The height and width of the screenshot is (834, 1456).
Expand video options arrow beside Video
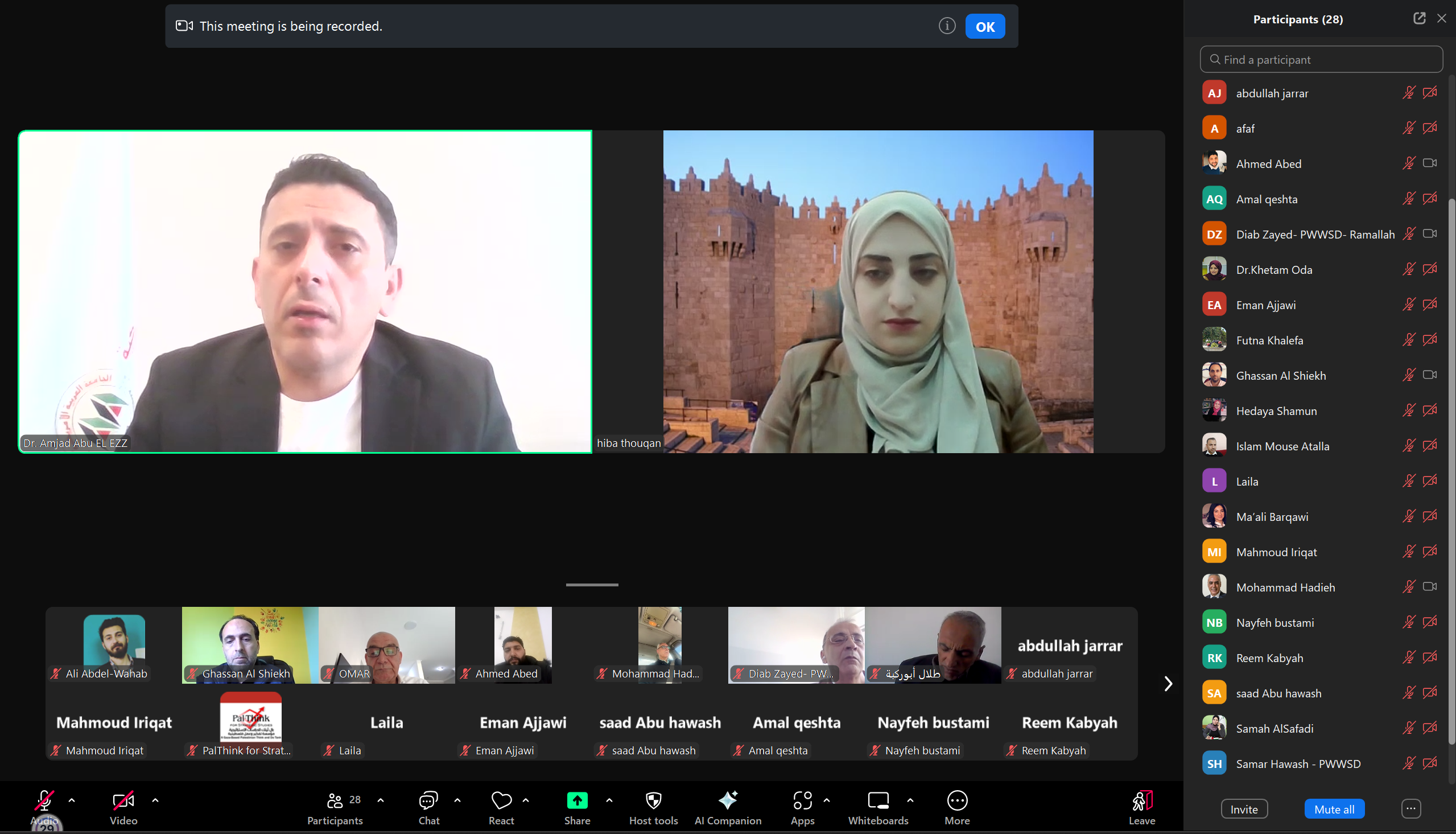pos(155,800)
